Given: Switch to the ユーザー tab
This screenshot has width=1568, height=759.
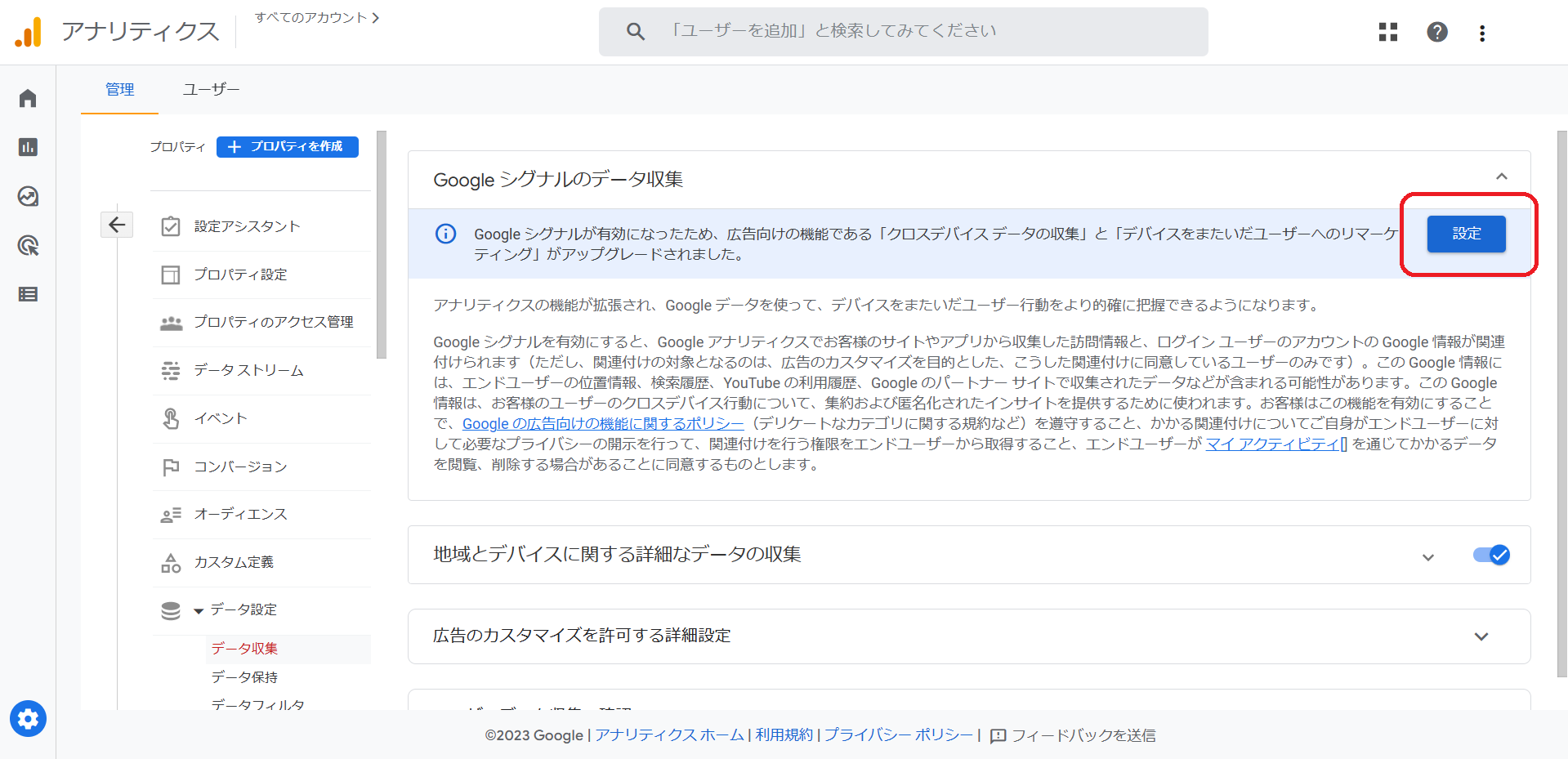Looking at the screenshot, I should pos(211,89).
